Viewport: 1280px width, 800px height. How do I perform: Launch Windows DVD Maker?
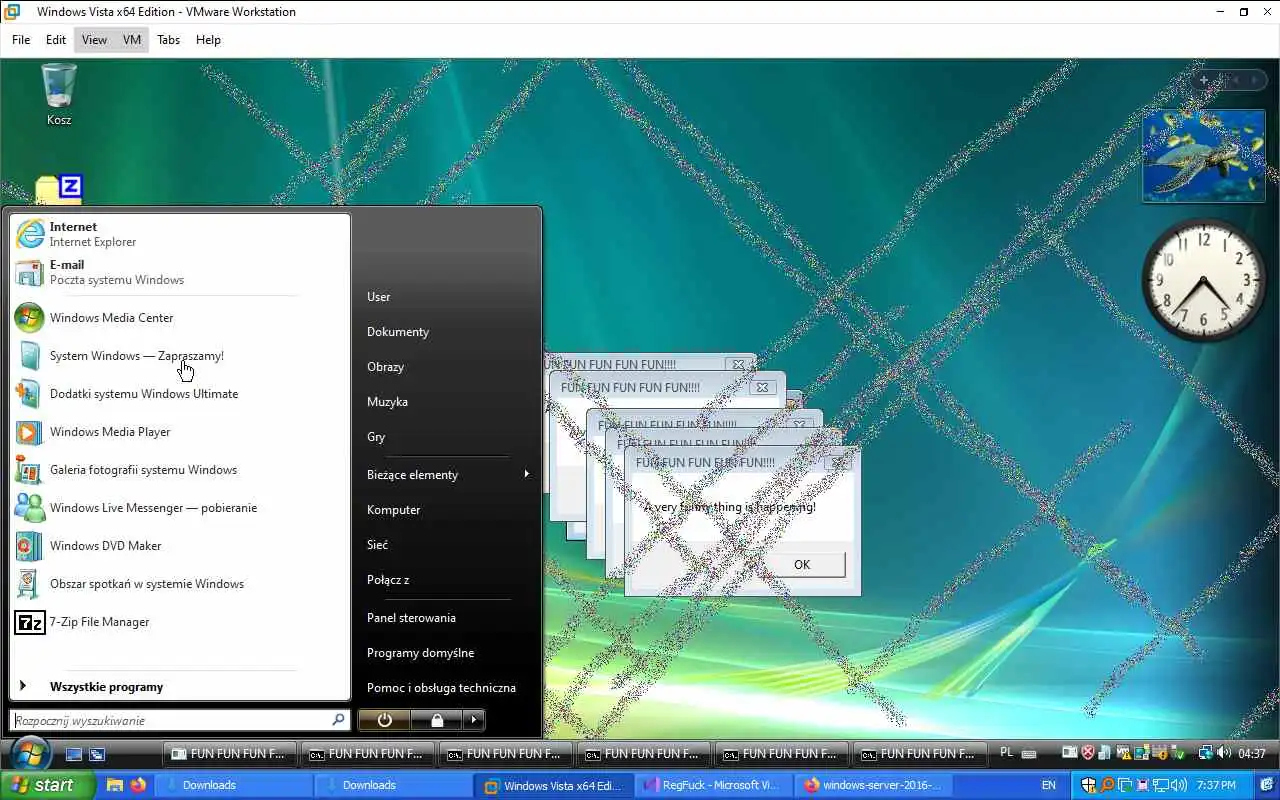point(180,546)
